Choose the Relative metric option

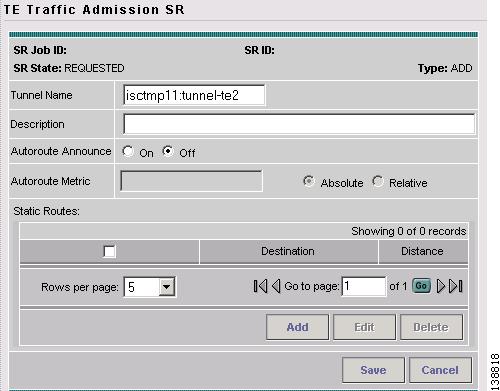[378, 181]
